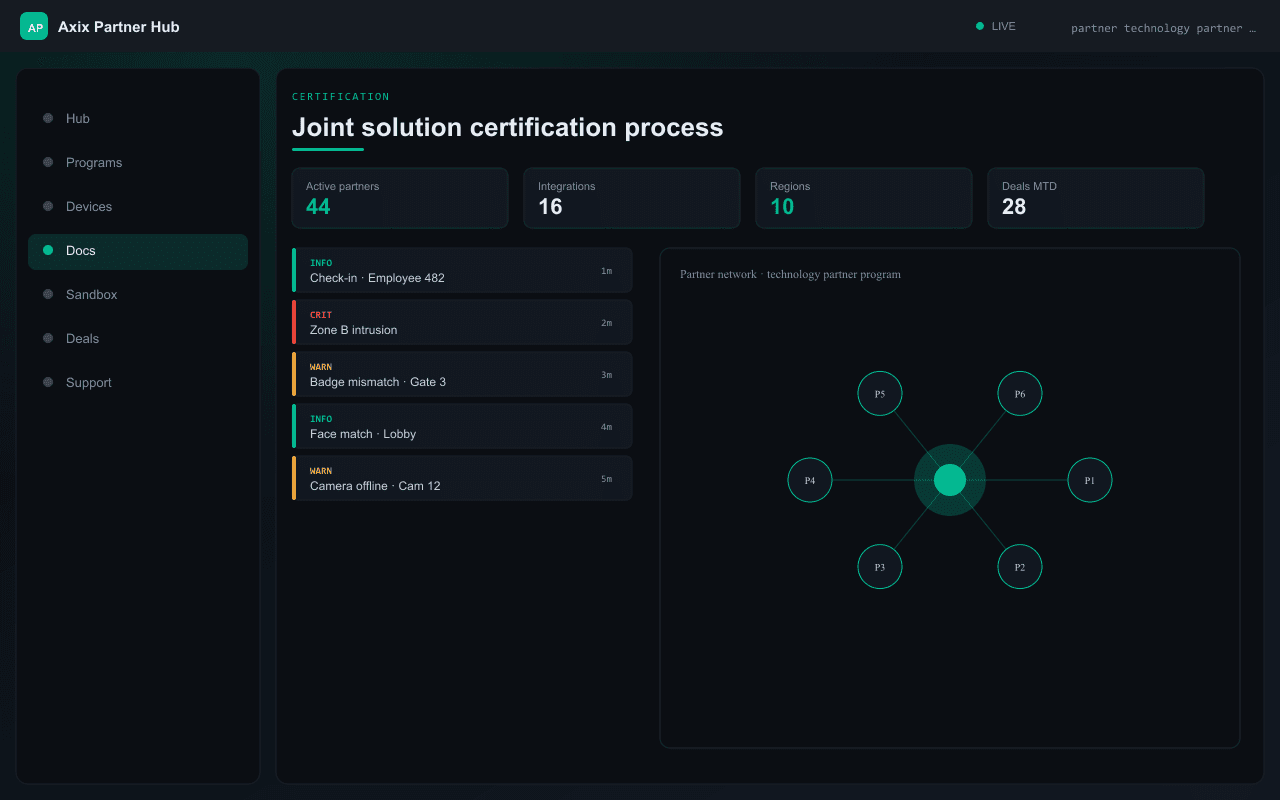Click the CERTIFICATION section label
Image resolution: width=1280 pixels, height=800 pixels.
pyautogui.click(x=341, y=97)
